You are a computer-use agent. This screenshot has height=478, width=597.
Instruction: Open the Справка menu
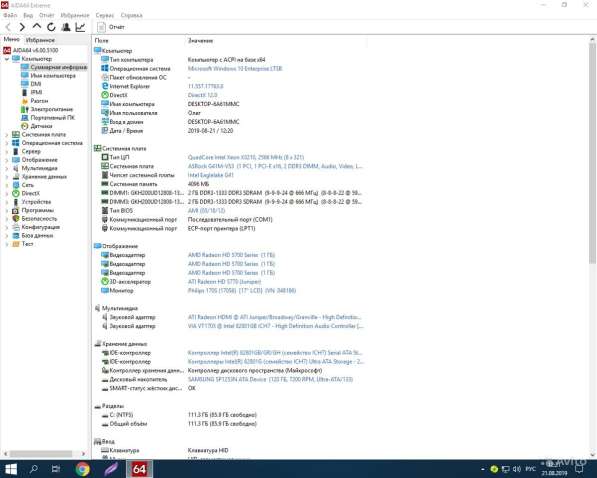pos(131,15)
